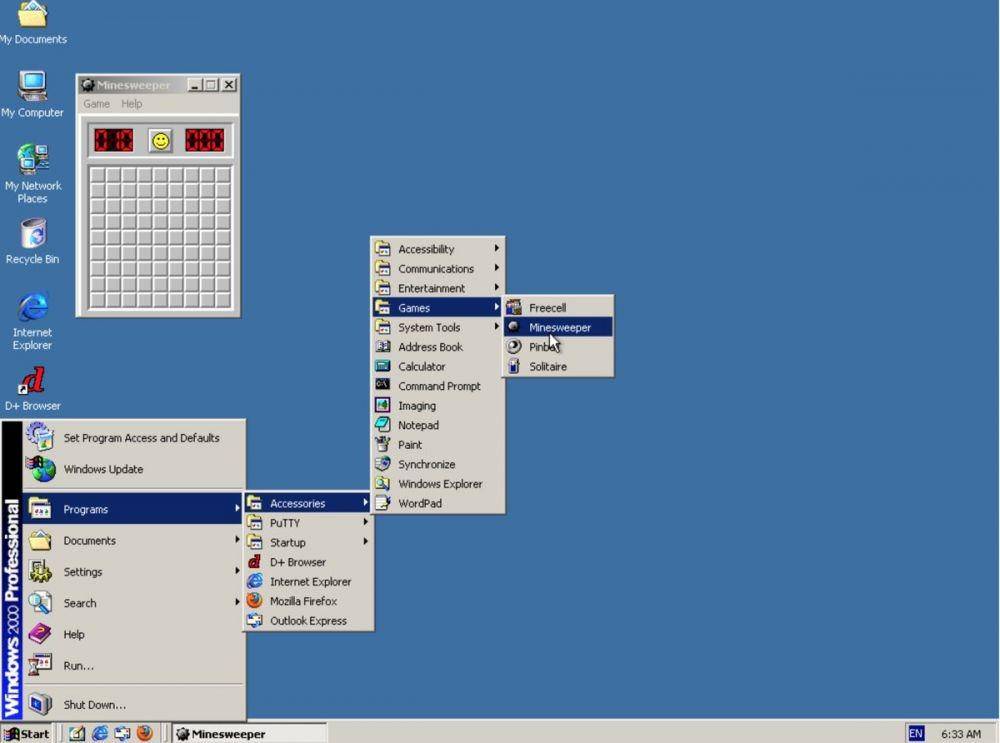Choose Shut Down... in Start menu
The image size is (1000, 743).
(x=133, y=704)
